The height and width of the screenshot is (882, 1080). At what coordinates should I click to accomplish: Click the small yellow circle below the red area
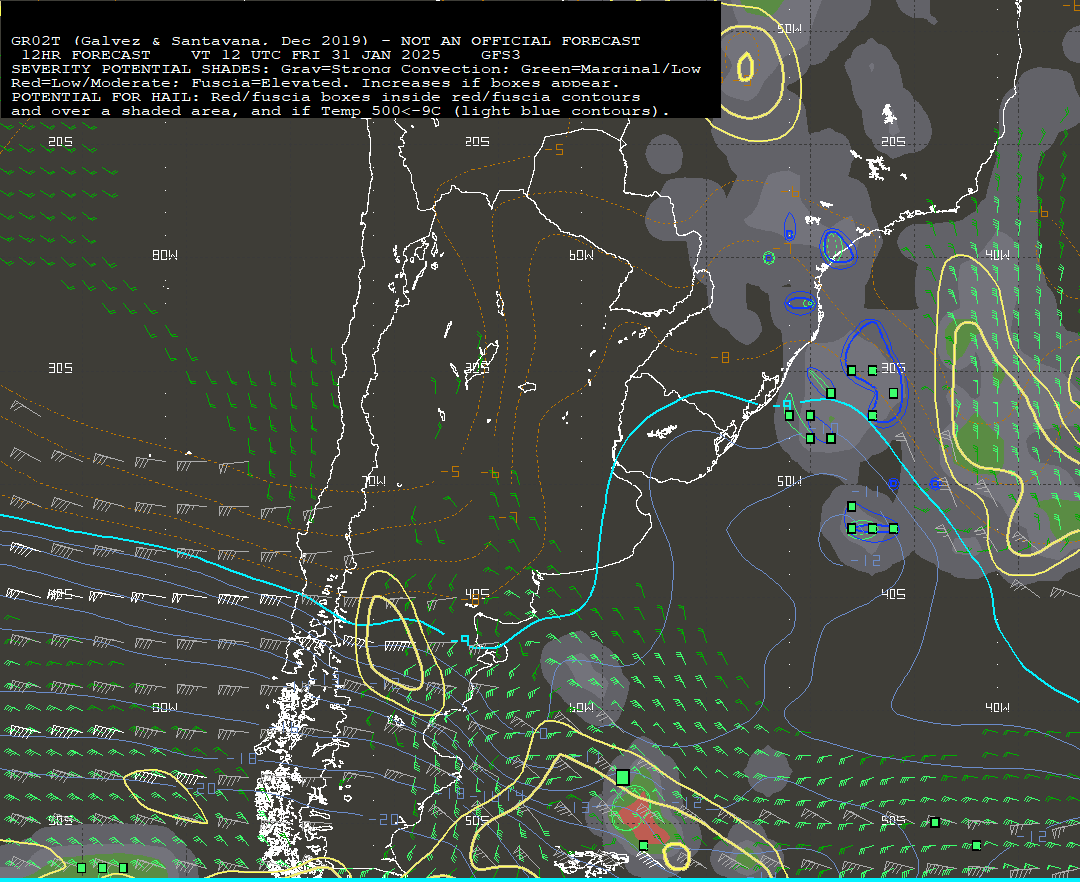click(x=676, y=856)
